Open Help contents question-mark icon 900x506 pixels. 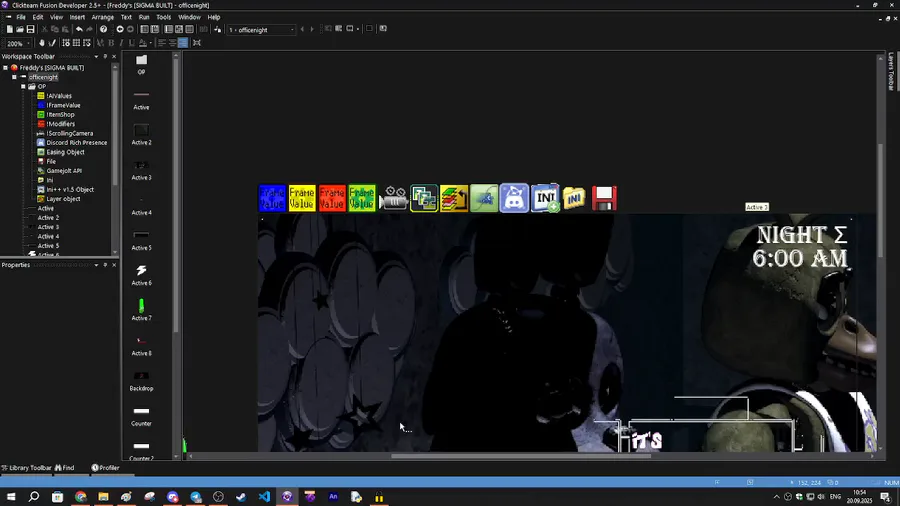(x=103, y=29)
